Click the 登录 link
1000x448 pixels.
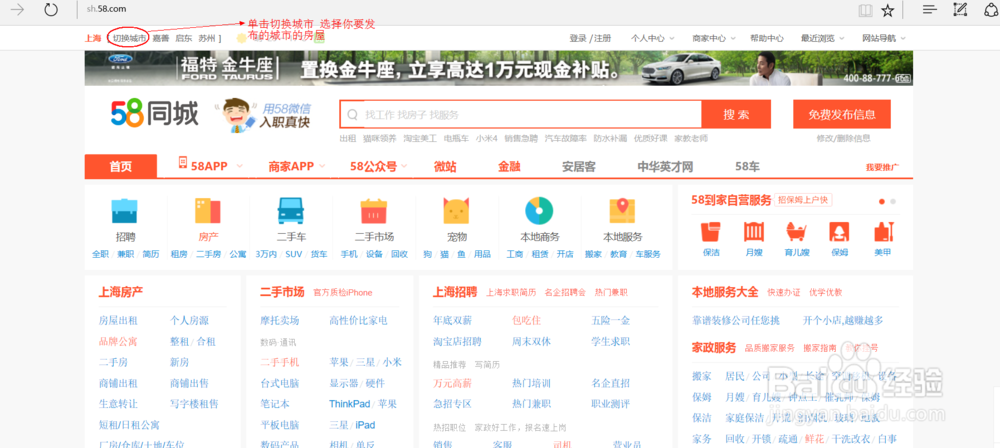click(578, 38)
